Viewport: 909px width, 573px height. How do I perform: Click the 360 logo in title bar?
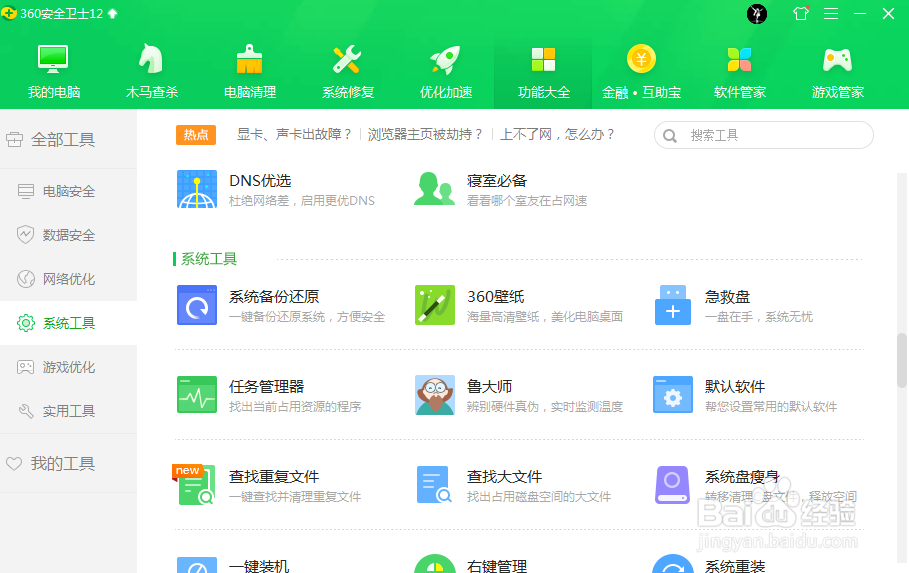(x=9, y=13)
